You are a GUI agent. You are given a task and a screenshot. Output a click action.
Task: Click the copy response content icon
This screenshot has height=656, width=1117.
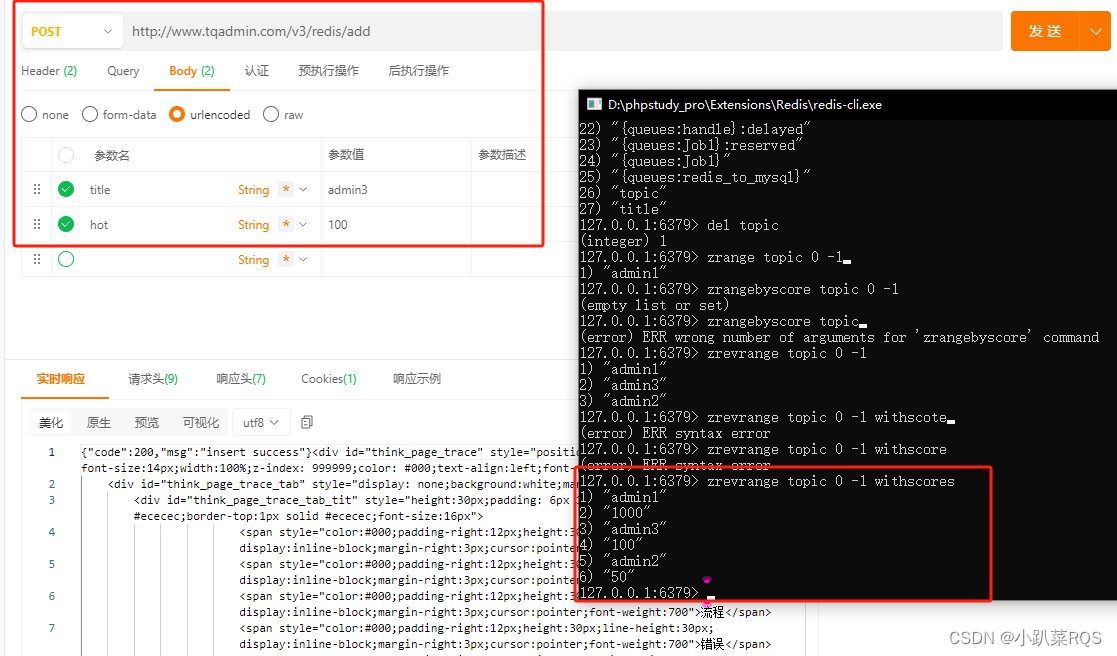tap(306, 423)
